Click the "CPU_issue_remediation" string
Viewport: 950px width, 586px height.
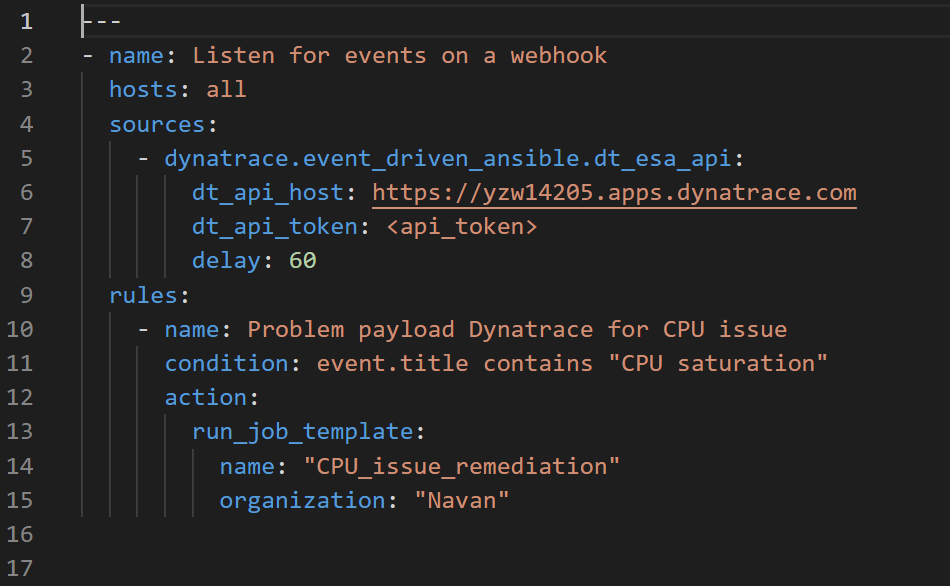461,467
